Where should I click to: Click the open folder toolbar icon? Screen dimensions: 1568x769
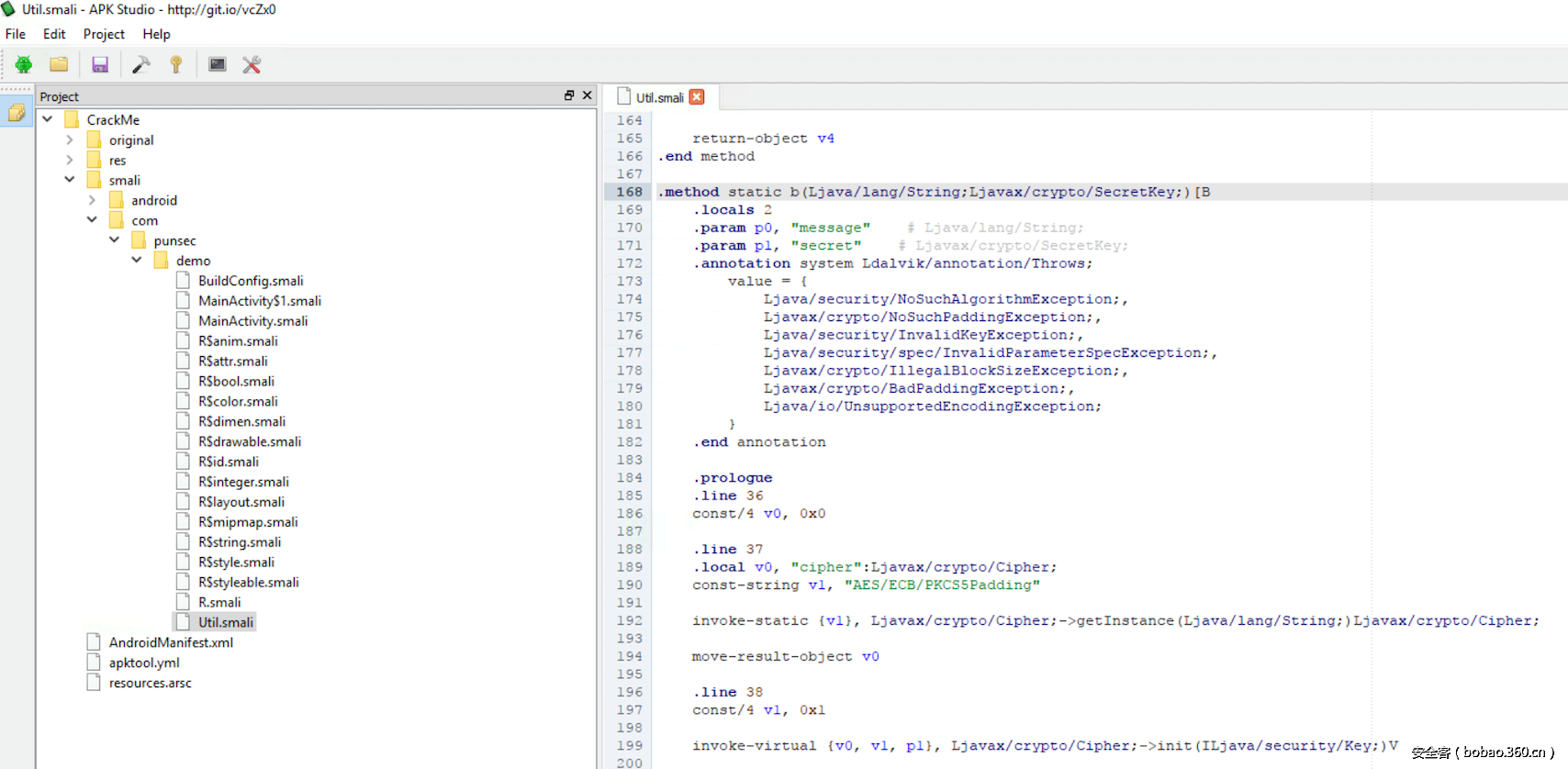(x=59, y=64)
